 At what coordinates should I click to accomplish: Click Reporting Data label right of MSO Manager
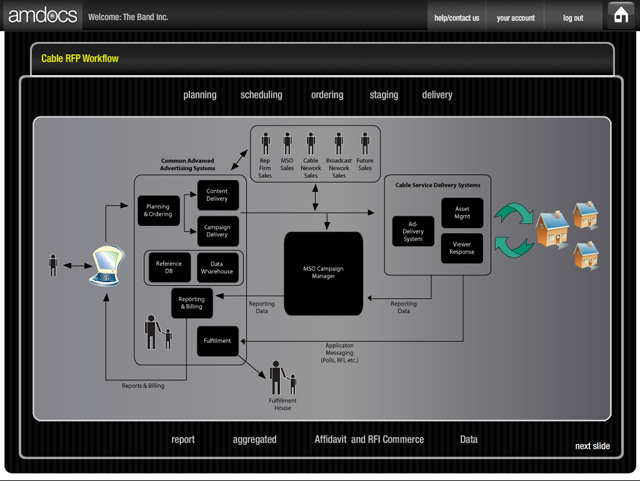pyautogui.click(x=404, y=307)
